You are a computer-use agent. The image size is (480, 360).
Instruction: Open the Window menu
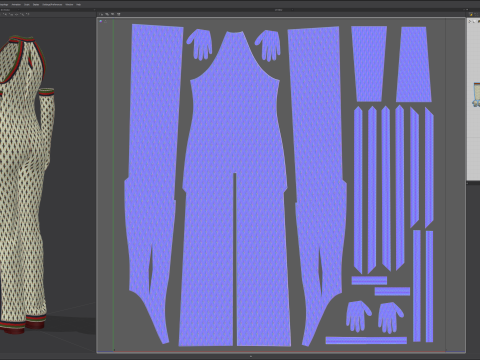click(69, 5)
